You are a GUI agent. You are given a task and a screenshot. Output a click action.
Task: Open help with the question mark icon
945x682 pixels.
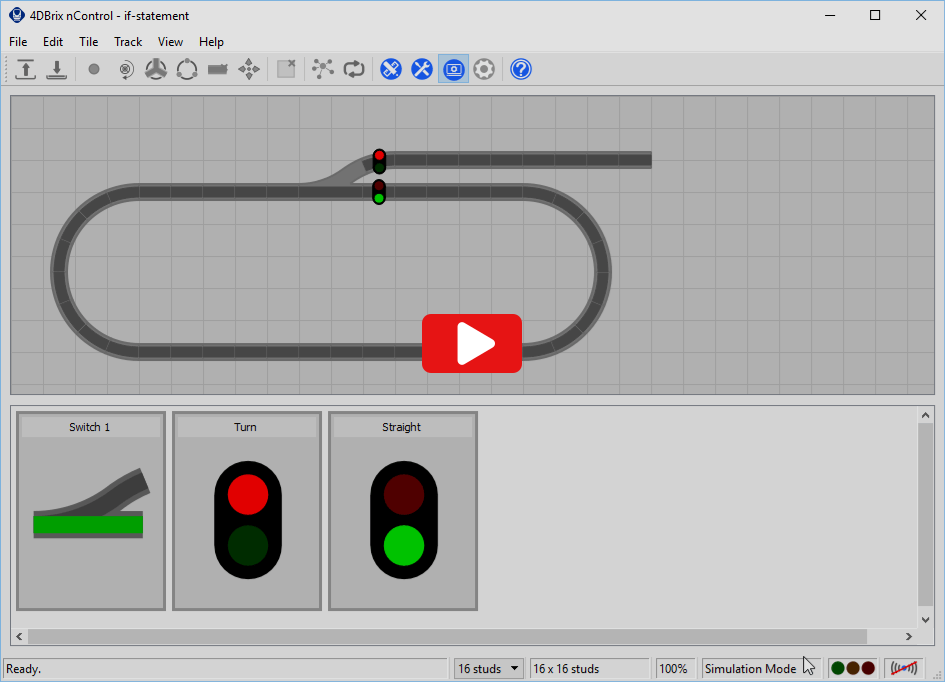(521, 69)
